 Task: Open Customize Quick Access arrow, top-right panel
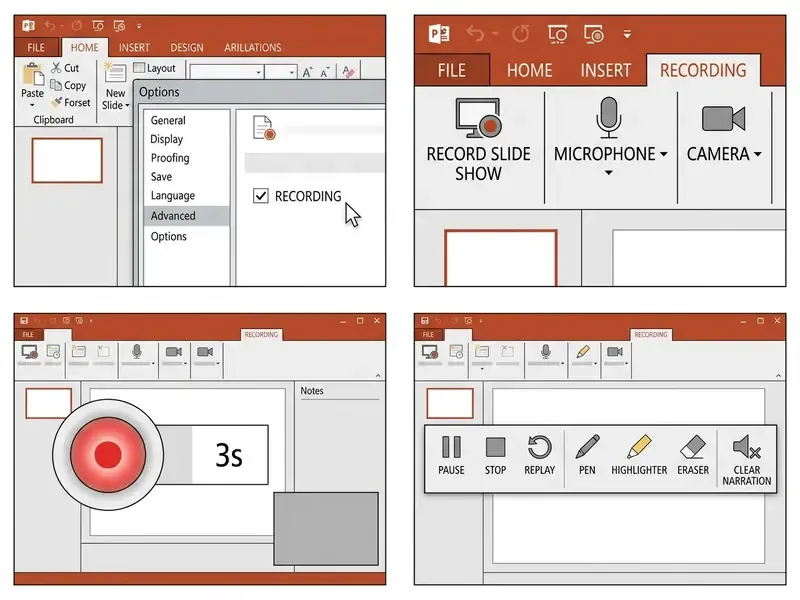click(x=627, y=34)
